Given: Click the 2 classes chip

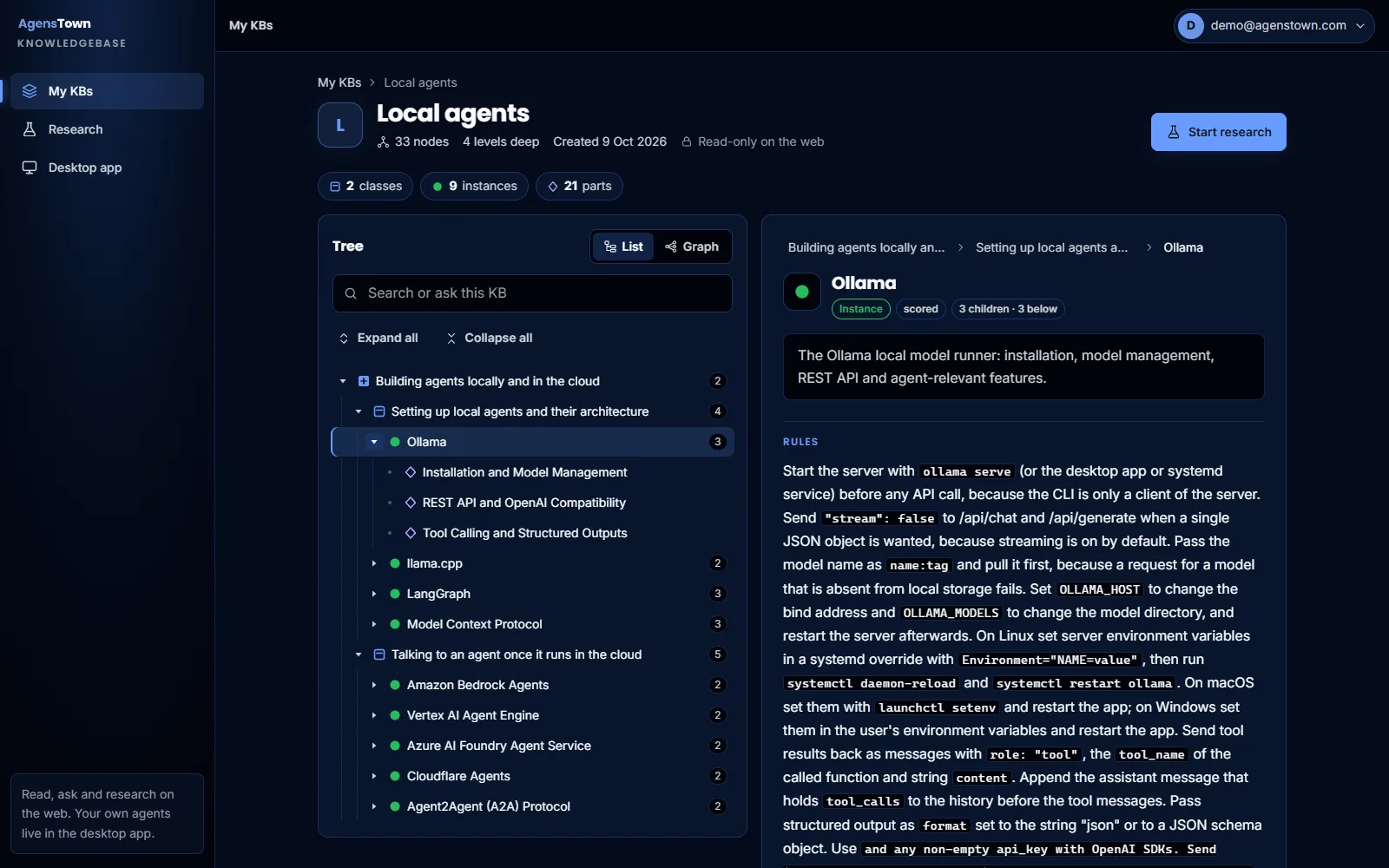Looking at the screenshot, I should pyautogui.click(x=366, y=186).
